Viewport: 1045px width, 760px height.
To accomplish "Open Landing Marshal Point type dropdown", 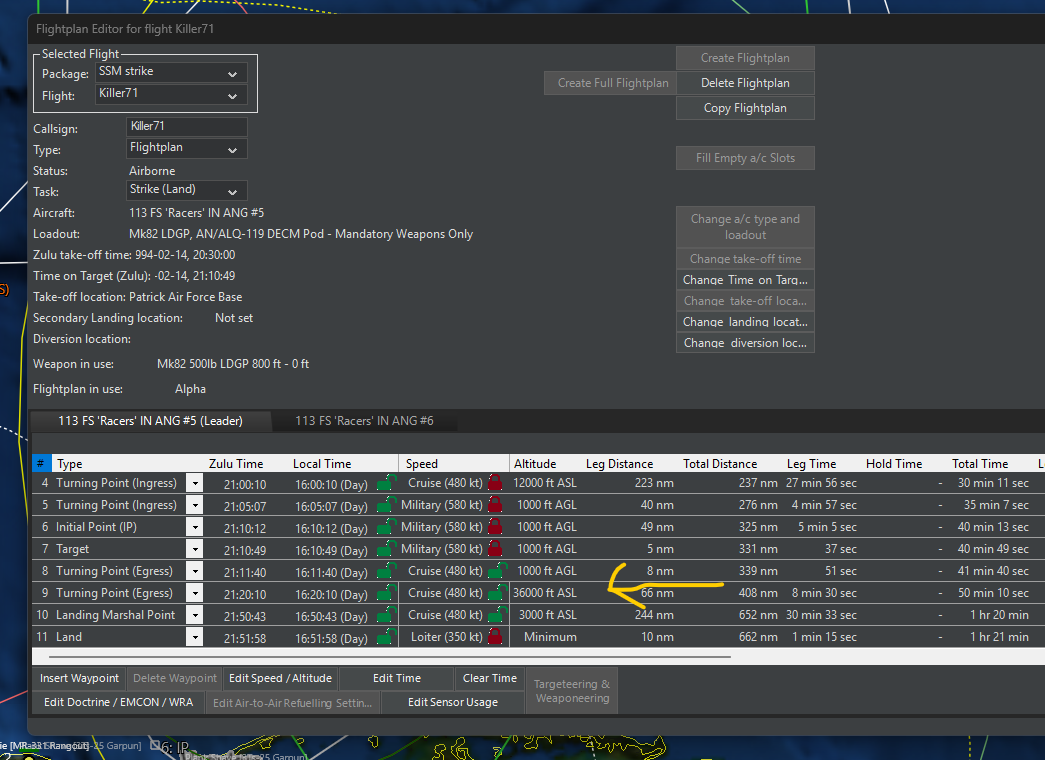I will coord(195,615).
